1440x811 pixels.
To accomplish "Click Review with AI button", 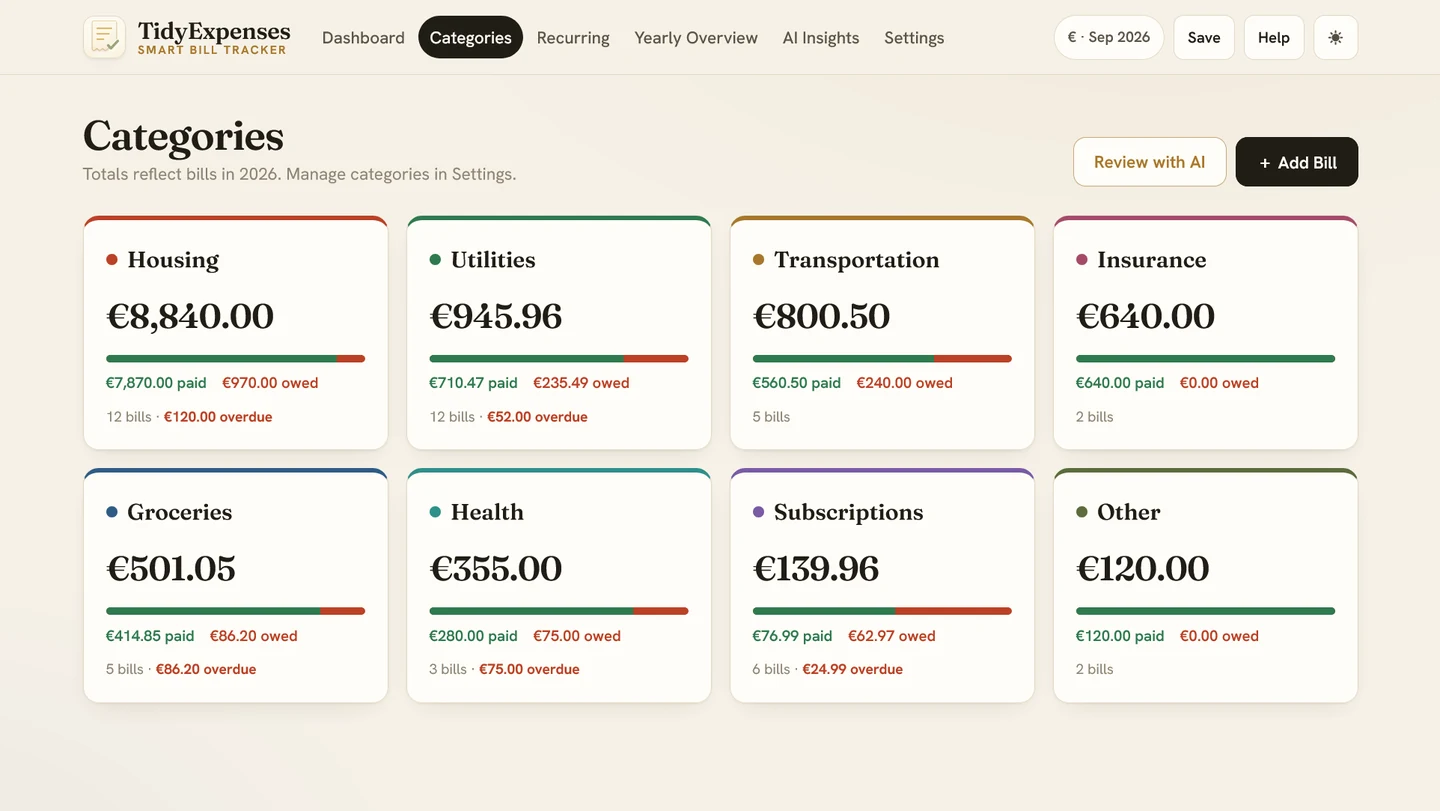I will pos(1150,162).
